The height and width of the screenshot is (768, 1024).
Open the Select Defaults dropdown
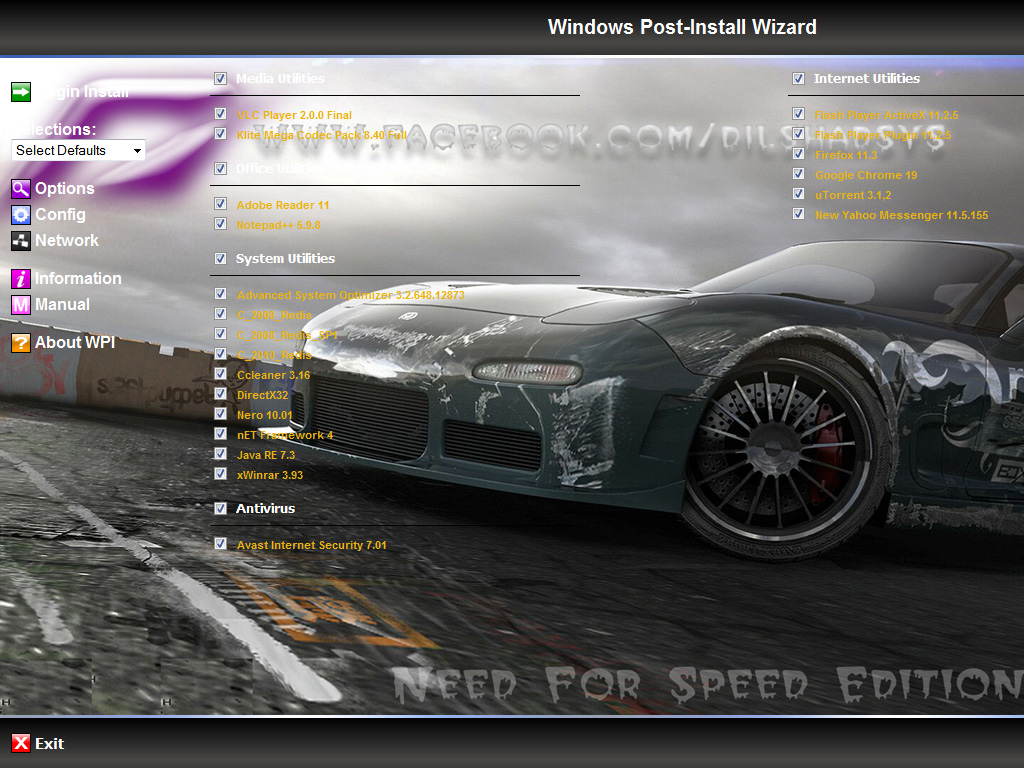[78, 150]
